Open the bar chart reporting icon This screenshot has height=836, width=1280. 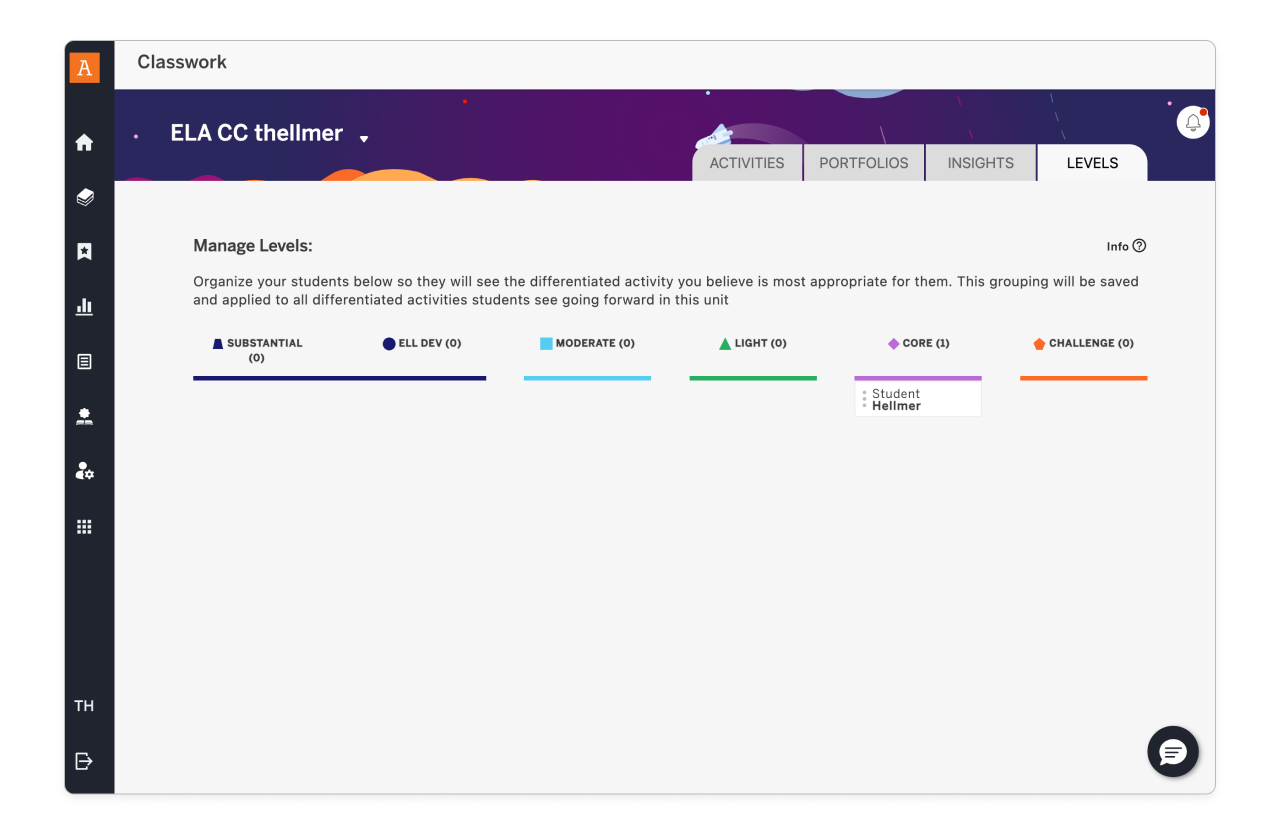pos(85,307)
